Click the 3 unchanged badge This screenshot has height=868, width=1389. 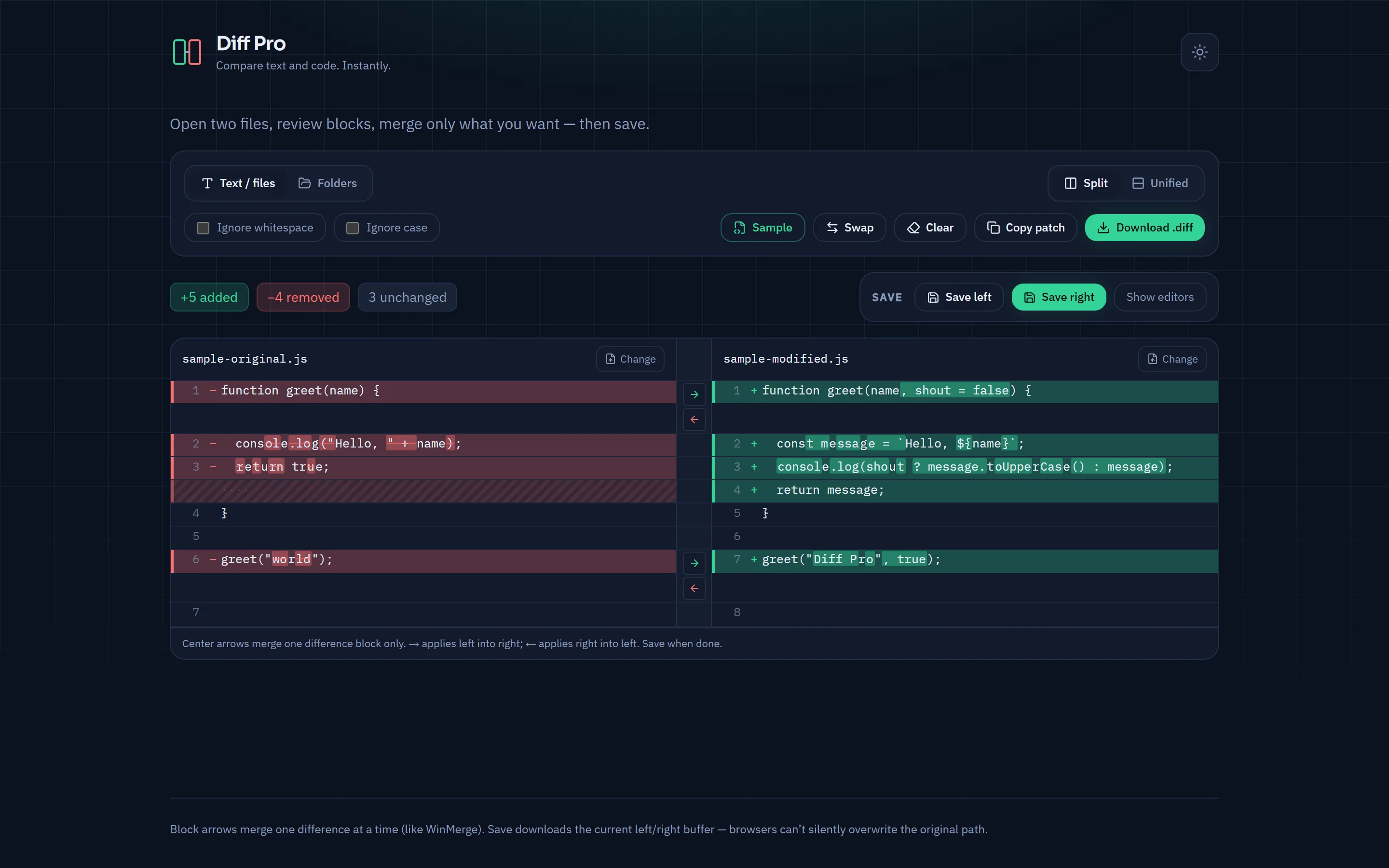click(408, 298)
